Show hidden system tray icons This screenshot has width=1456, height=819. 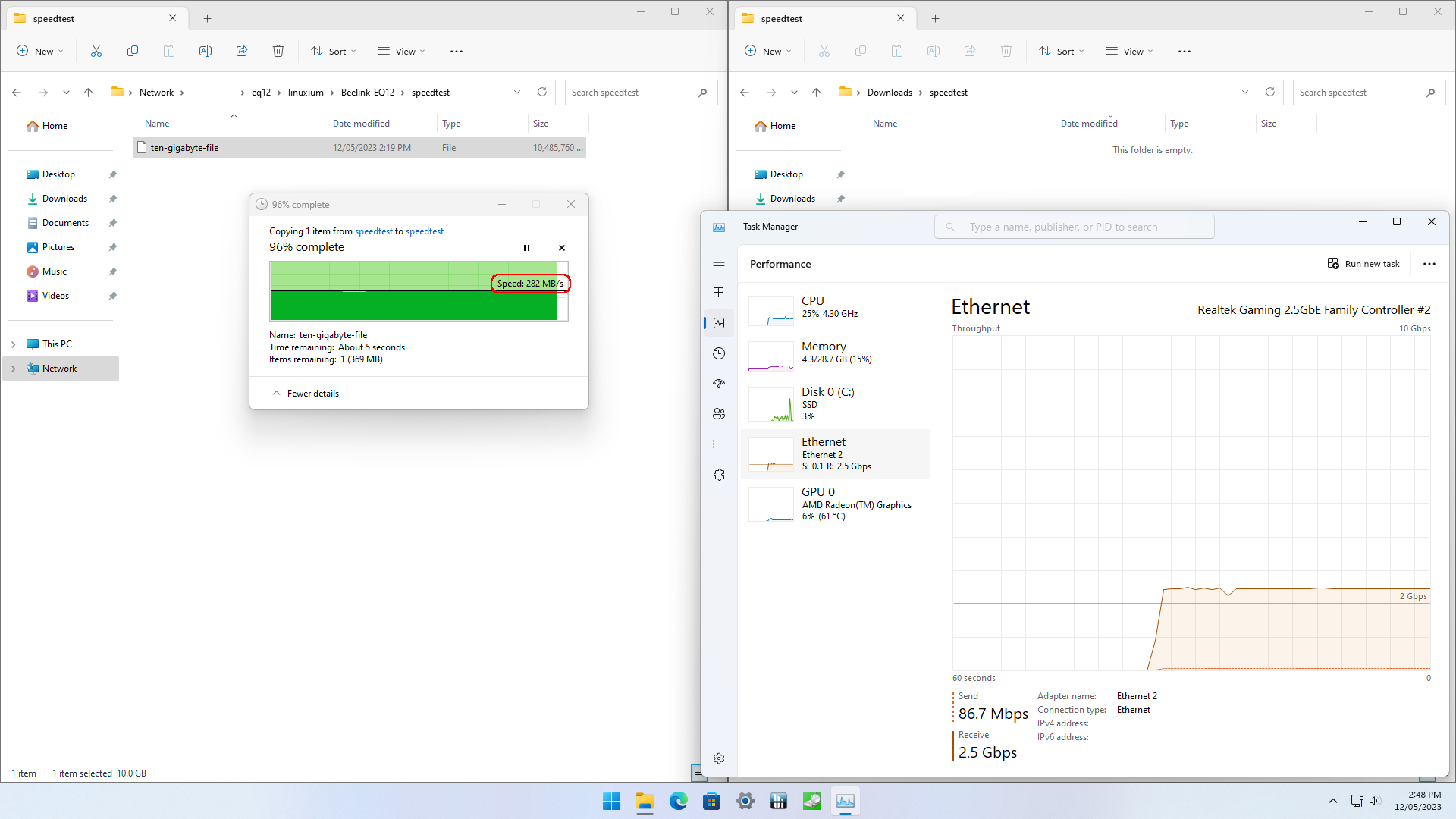coord(1333,802)
